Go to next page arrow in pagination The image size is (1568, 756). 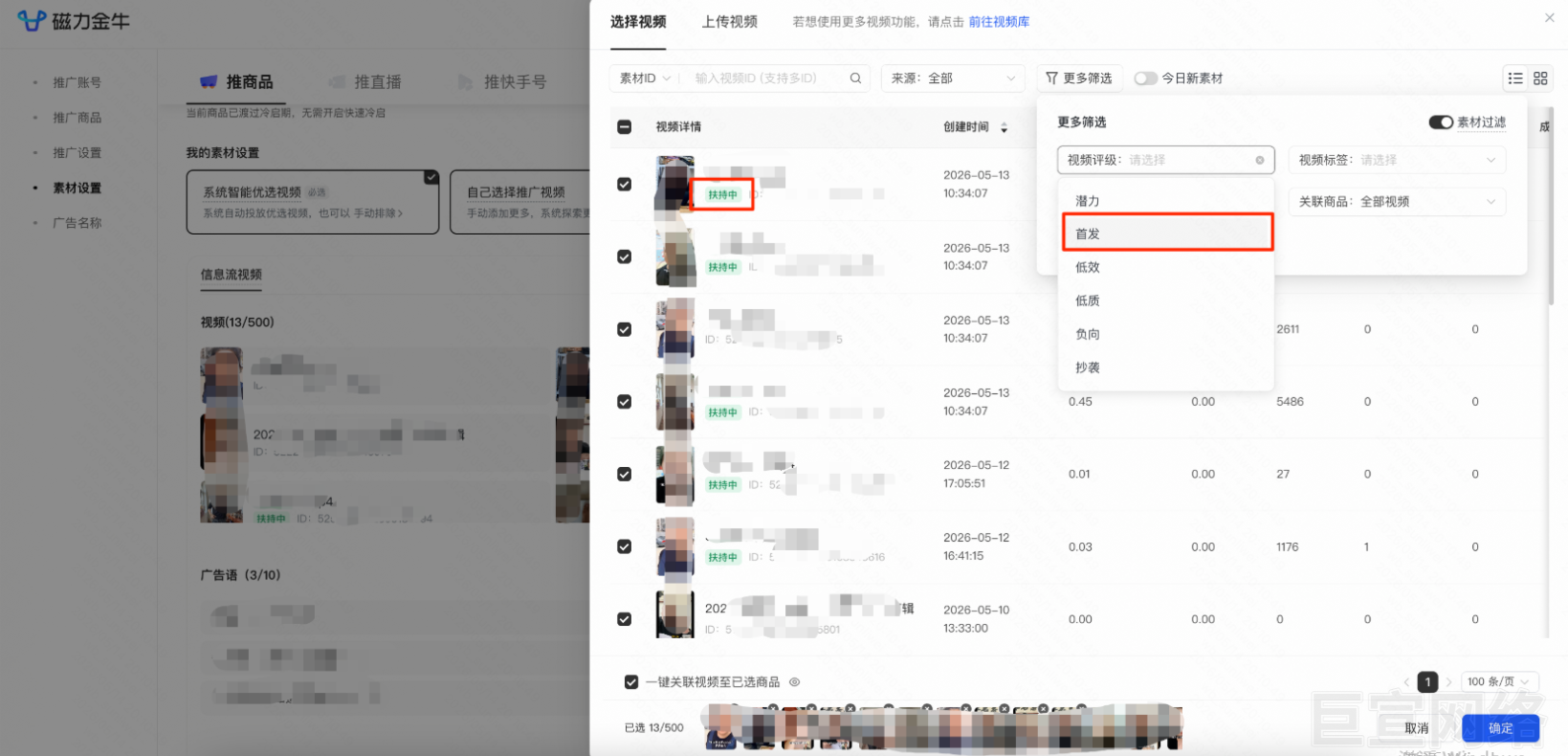(x=1448, y=682)
